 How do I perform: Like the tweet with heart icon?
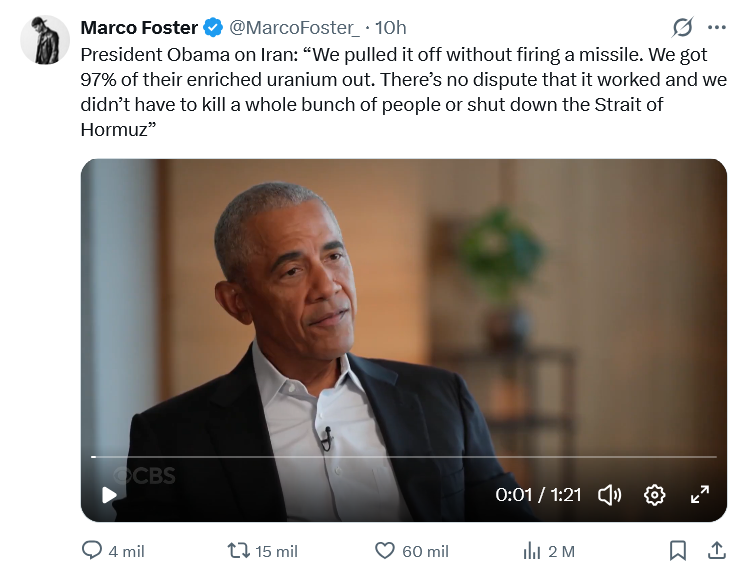coord(384,551)
